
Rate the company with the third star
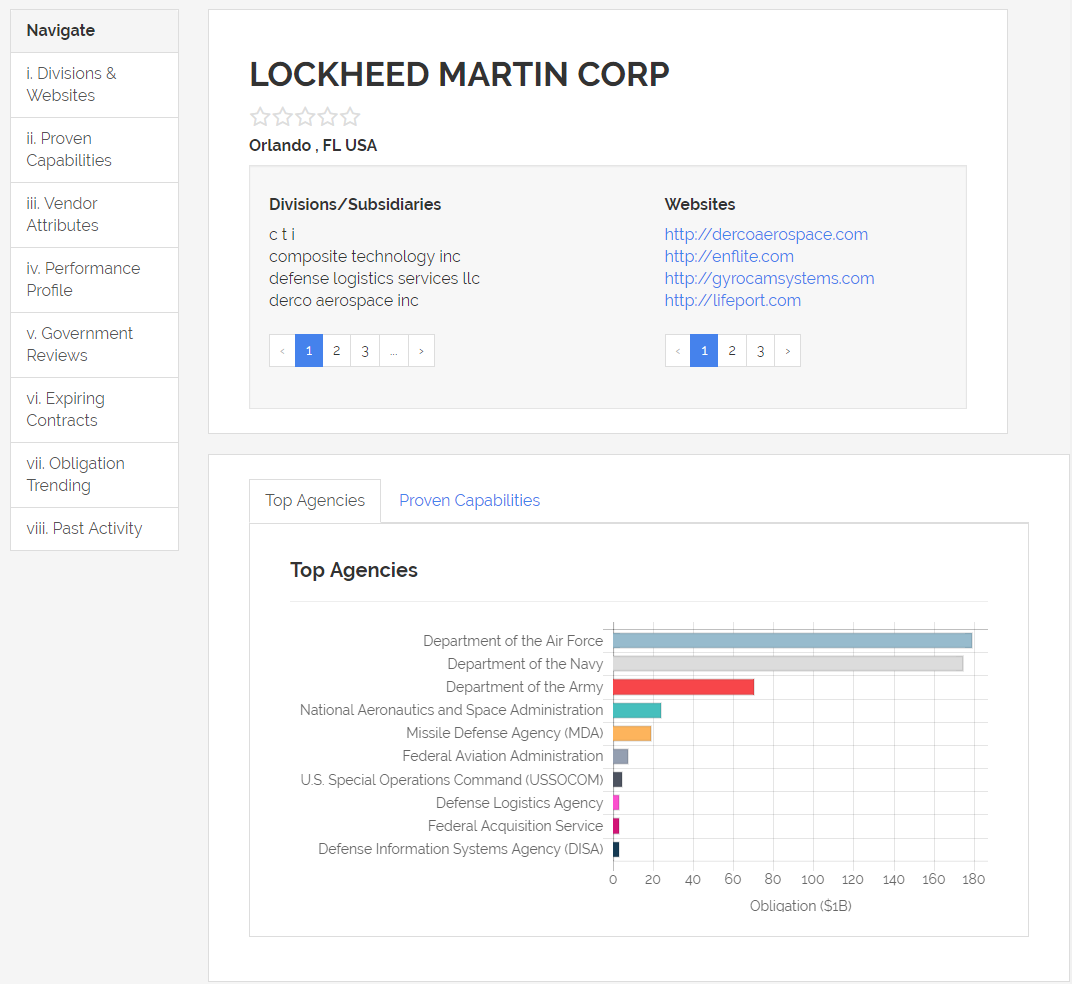(x=305, y=117)
